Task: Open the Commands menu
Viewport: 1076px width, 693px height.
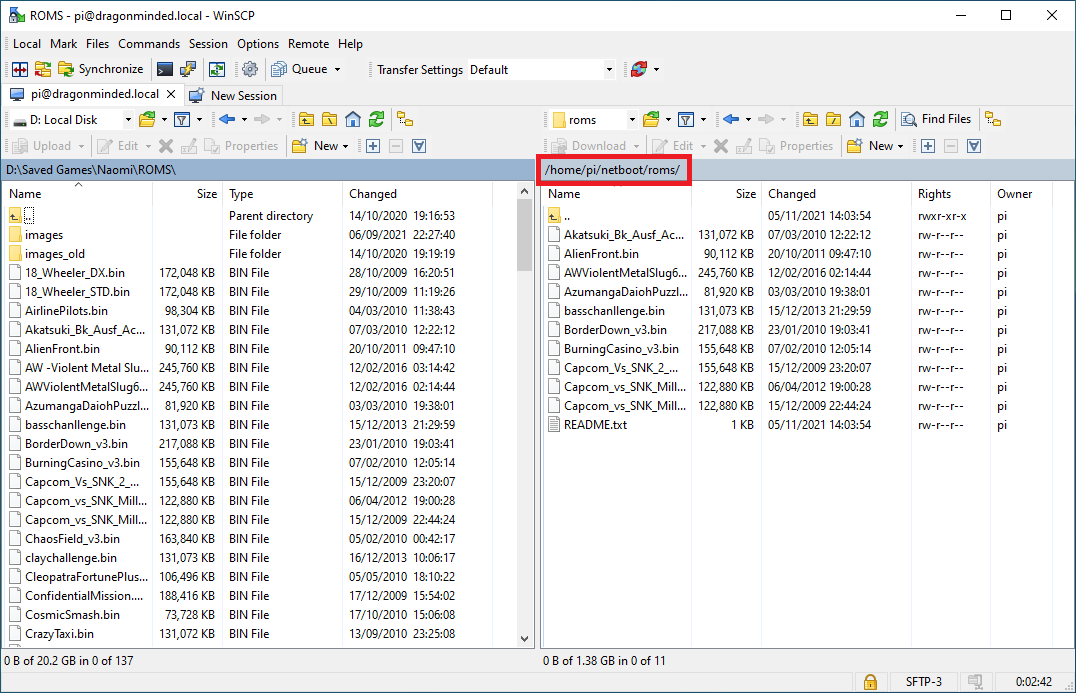Action: click(x=149, y=44)
